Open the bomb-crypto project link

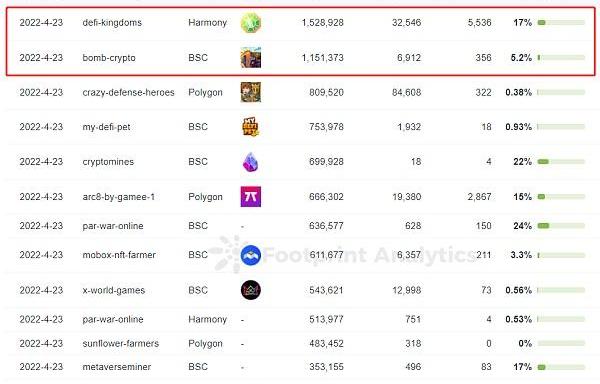109,58
